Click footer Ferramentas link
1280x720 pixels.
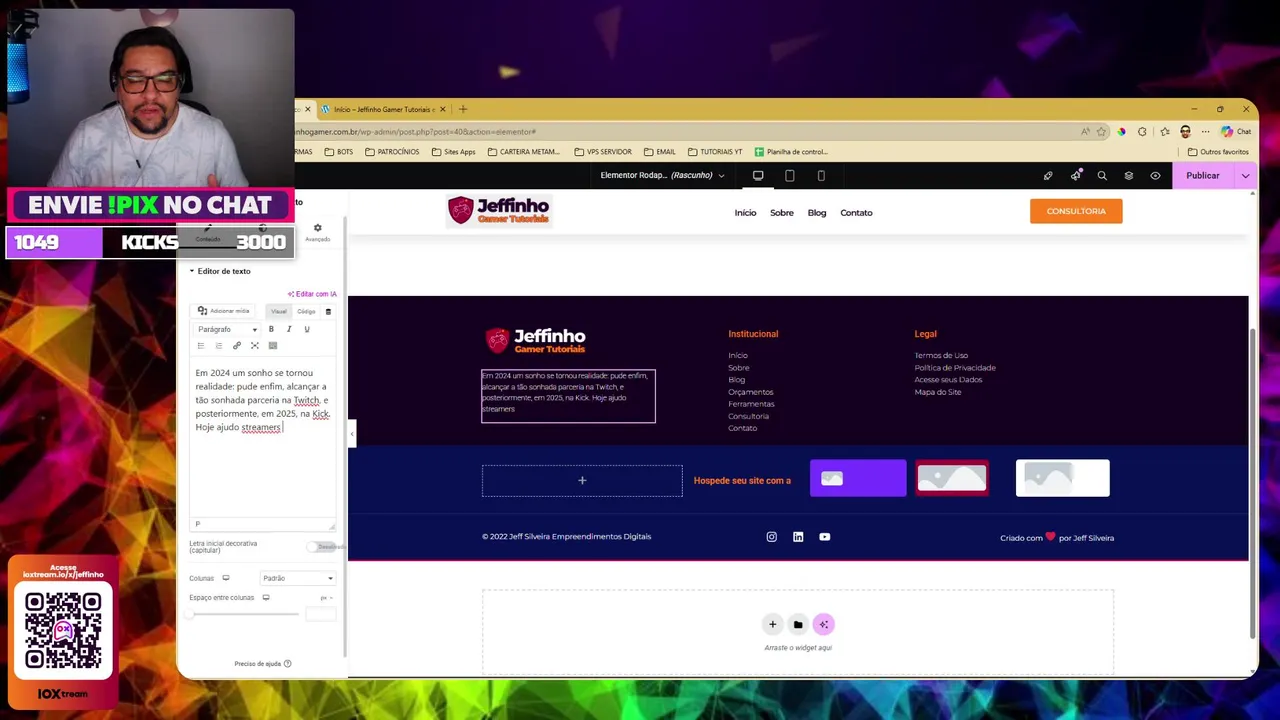tap(751, 404)
